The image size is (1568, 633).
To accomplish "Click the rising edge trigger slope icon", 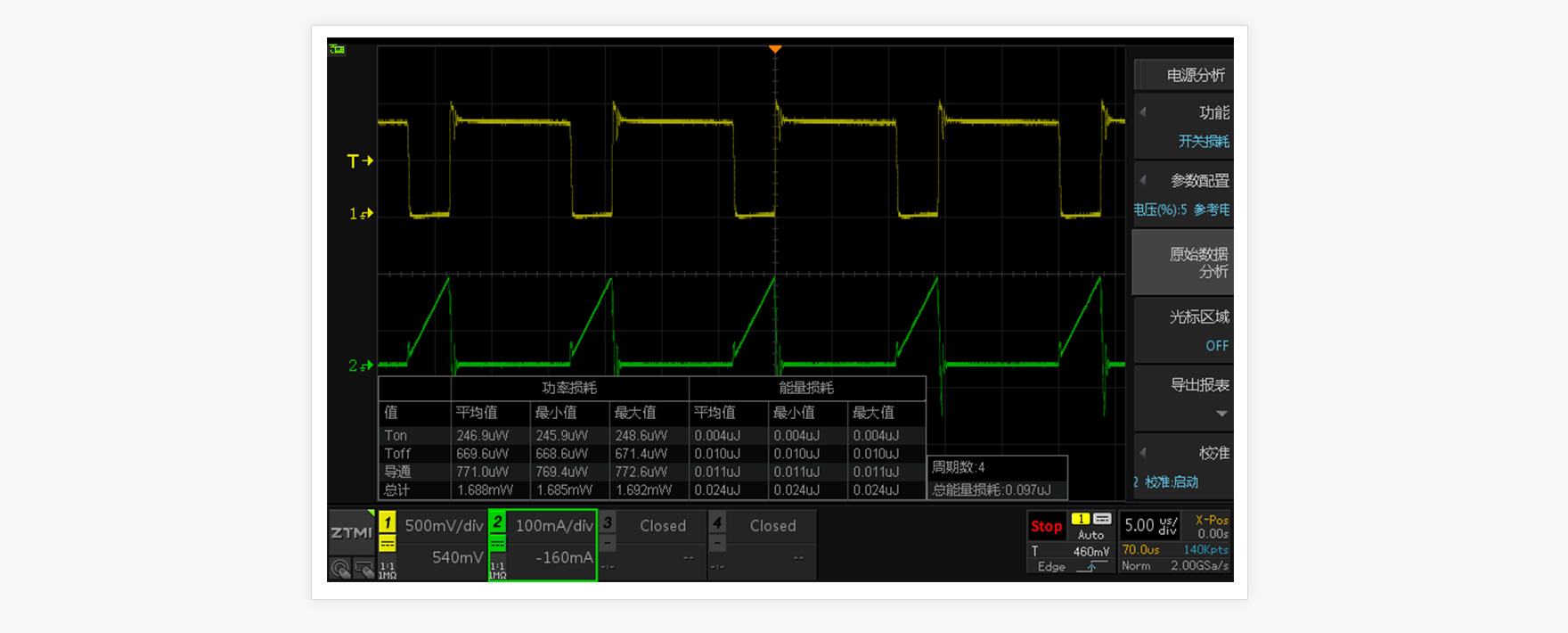I will 1090,567.
